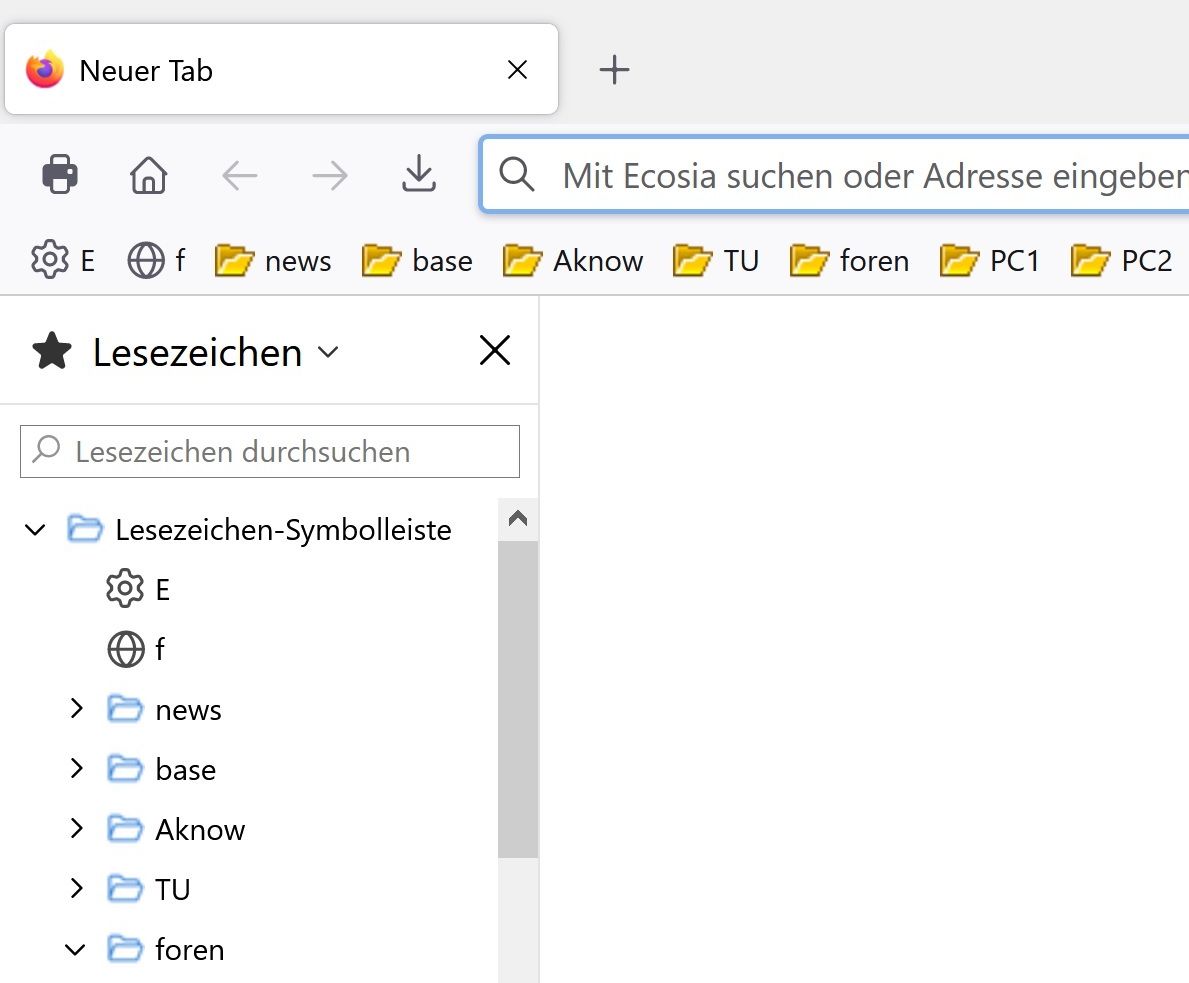The image size is (1189, 983).
Task: Close the Lesezeichen sidebar
Action: pyautogui.click(x=495, y=351)
